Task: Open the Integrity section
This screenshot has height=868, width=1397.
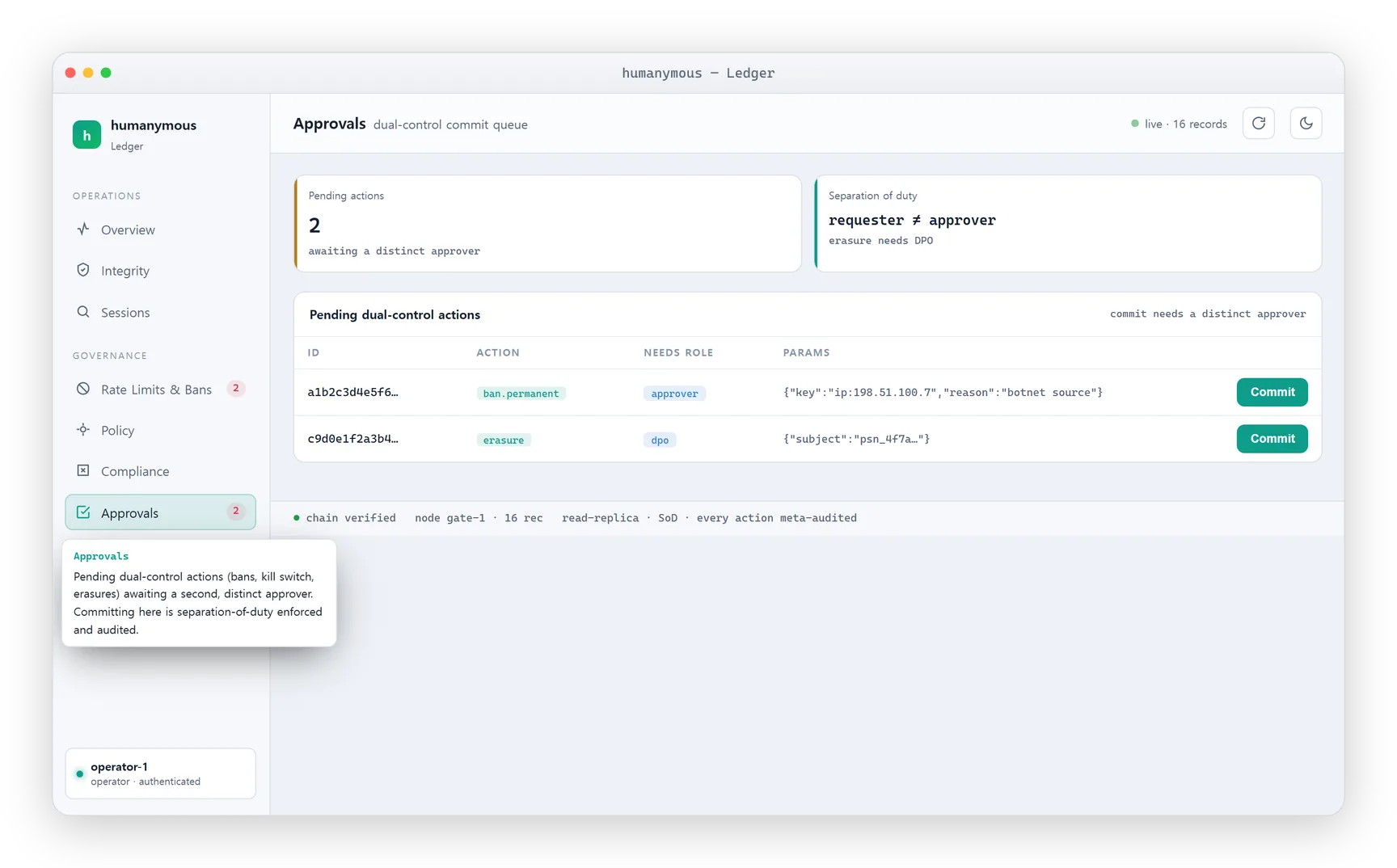Action: pos(161,271)
